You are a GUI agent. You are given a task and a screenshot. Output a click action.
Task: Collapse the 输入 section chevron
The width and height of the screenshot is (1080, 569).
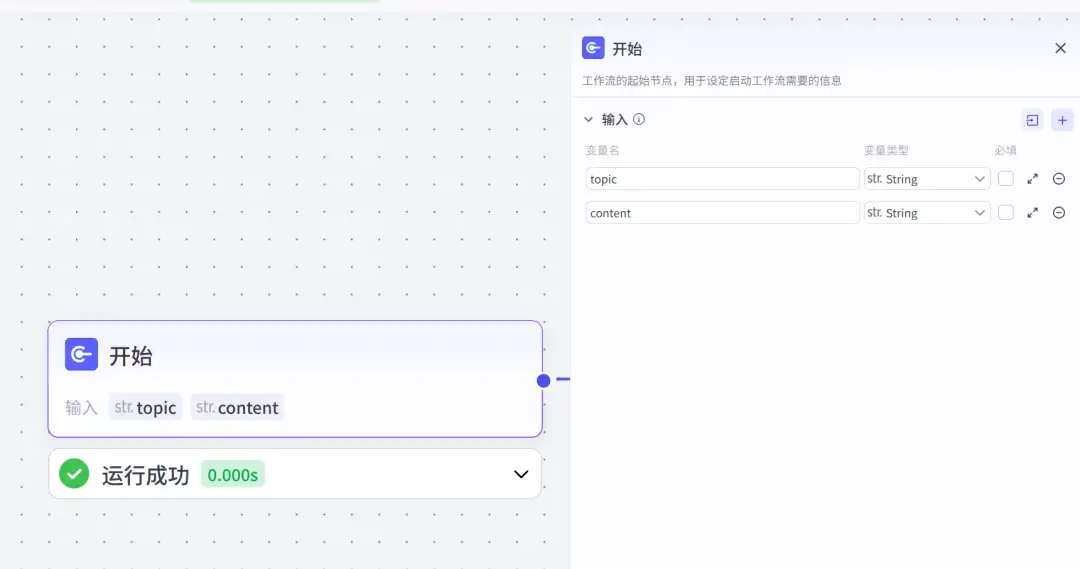(x=588, y=119)
